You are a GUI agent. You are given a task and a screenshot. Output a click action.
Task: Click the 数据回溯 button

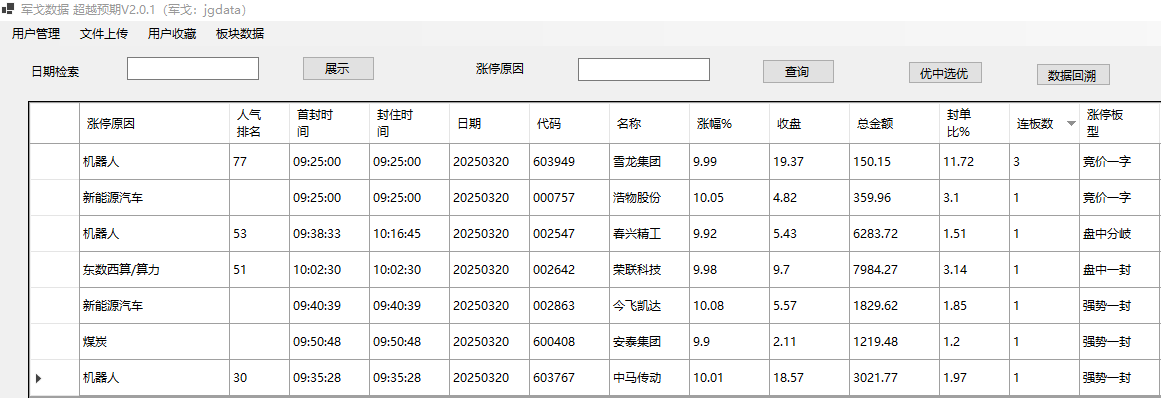pos(1073,75)
